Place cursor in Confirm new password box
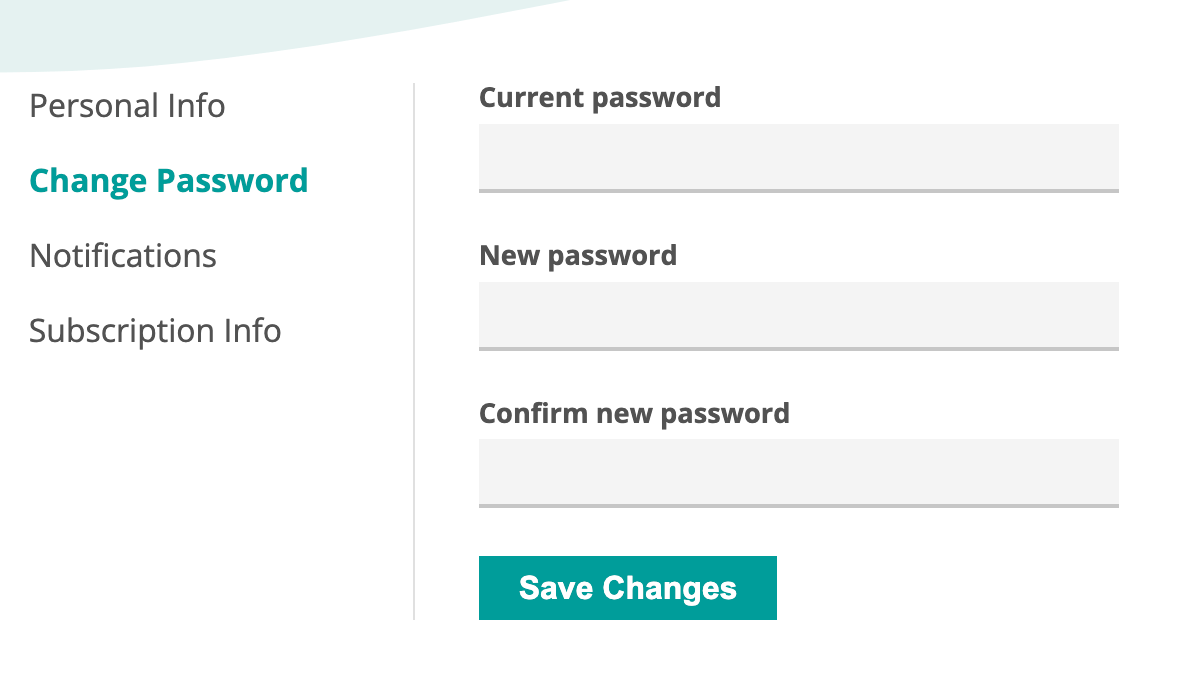This screenshot has width=1194, height=690. point(798,472)
